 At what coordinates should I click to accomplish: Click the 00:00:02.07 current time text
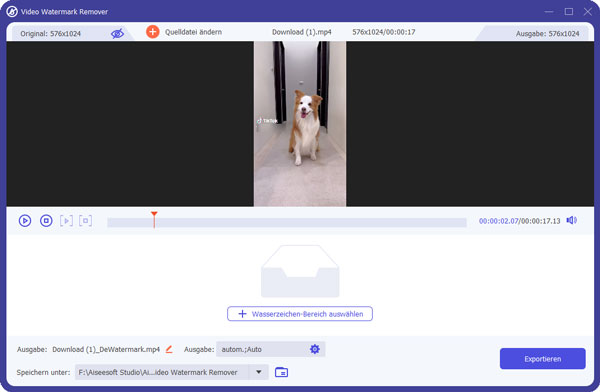tap(499, 221)
